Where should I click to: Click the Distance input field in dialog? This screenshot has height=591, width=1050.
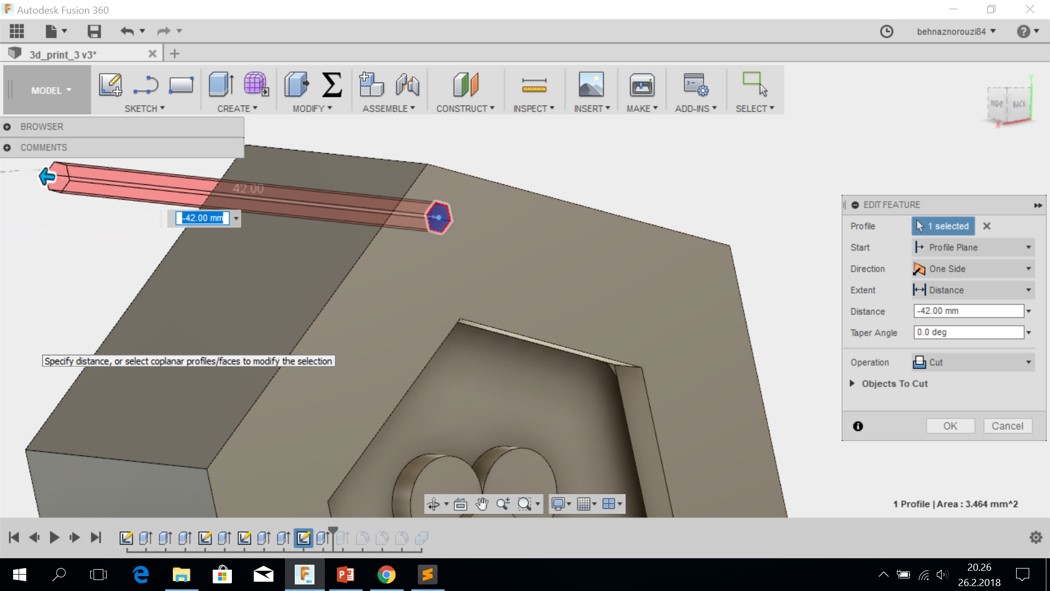[x=968, y=311]
